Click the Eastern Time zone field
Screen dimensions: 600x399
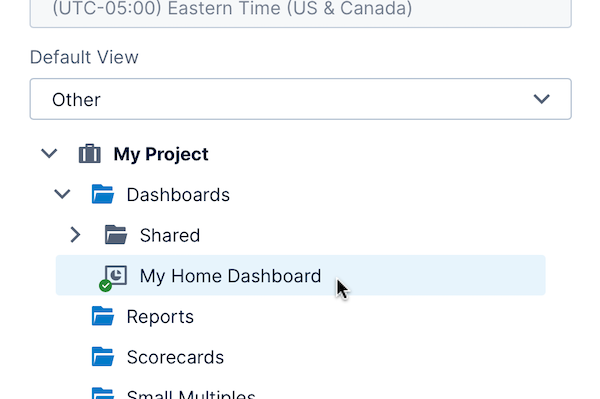[300, 11]
